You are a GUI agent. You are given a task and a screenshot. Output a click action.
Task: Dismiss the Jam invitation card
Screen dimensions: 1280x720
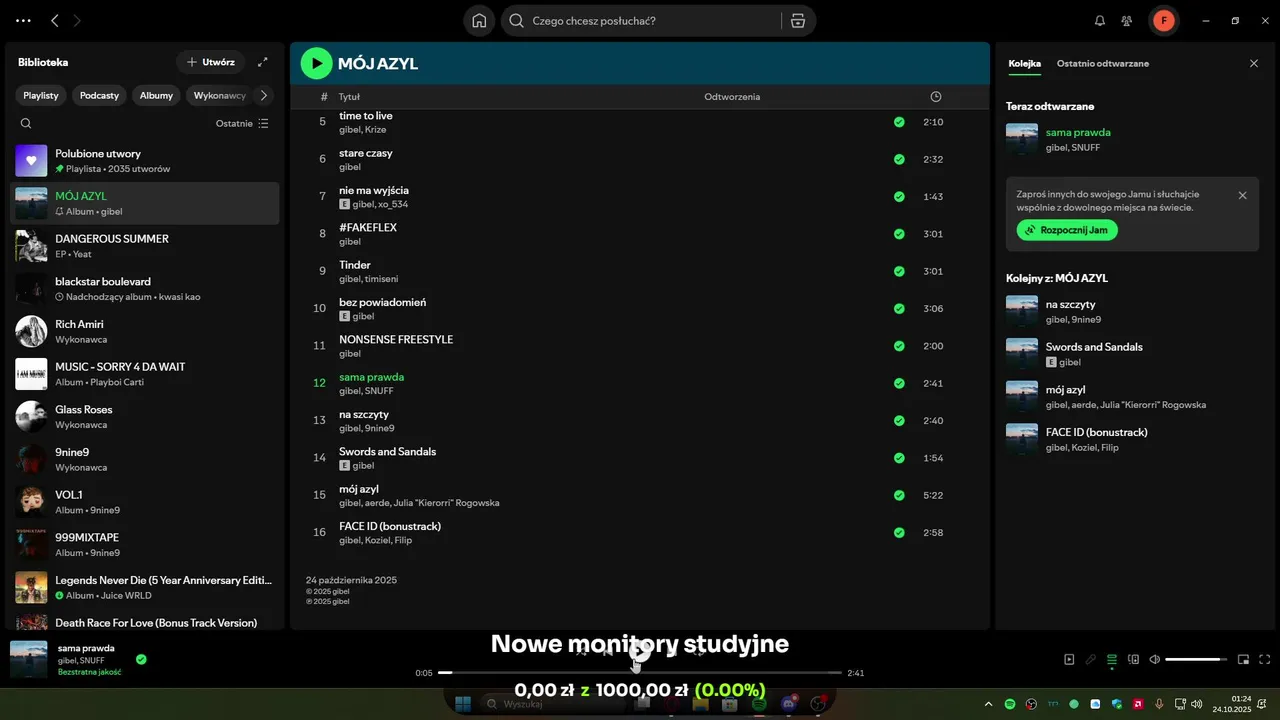(x=1243, y=196)
